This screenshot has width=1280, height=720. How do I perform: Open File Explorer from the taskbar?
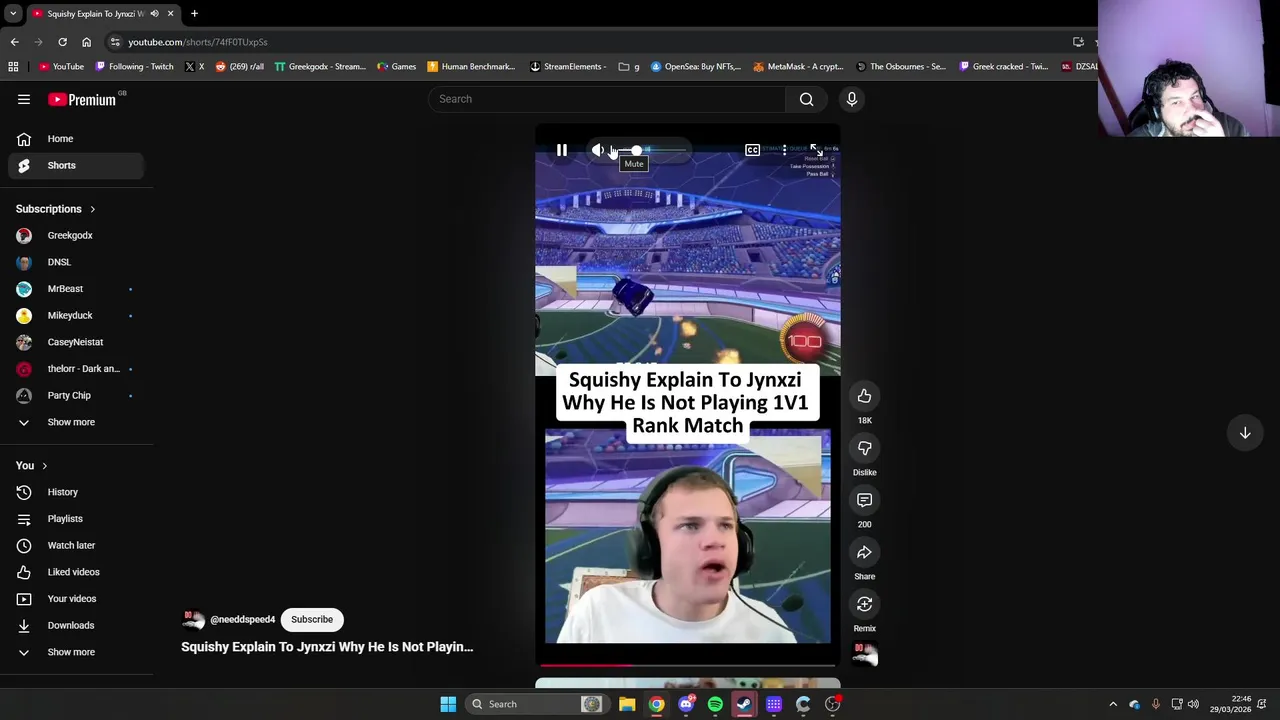pyautogui.click(x=627, y=704)
